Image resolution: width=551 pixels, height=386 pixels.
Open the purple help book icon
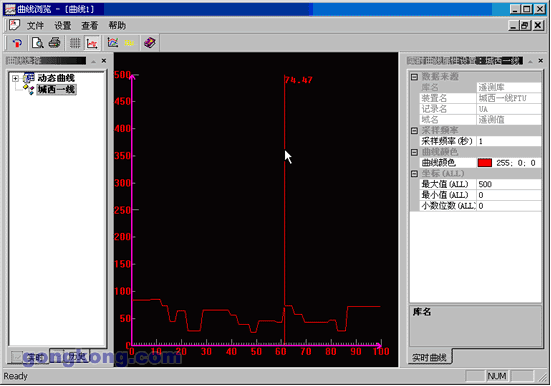150,43
